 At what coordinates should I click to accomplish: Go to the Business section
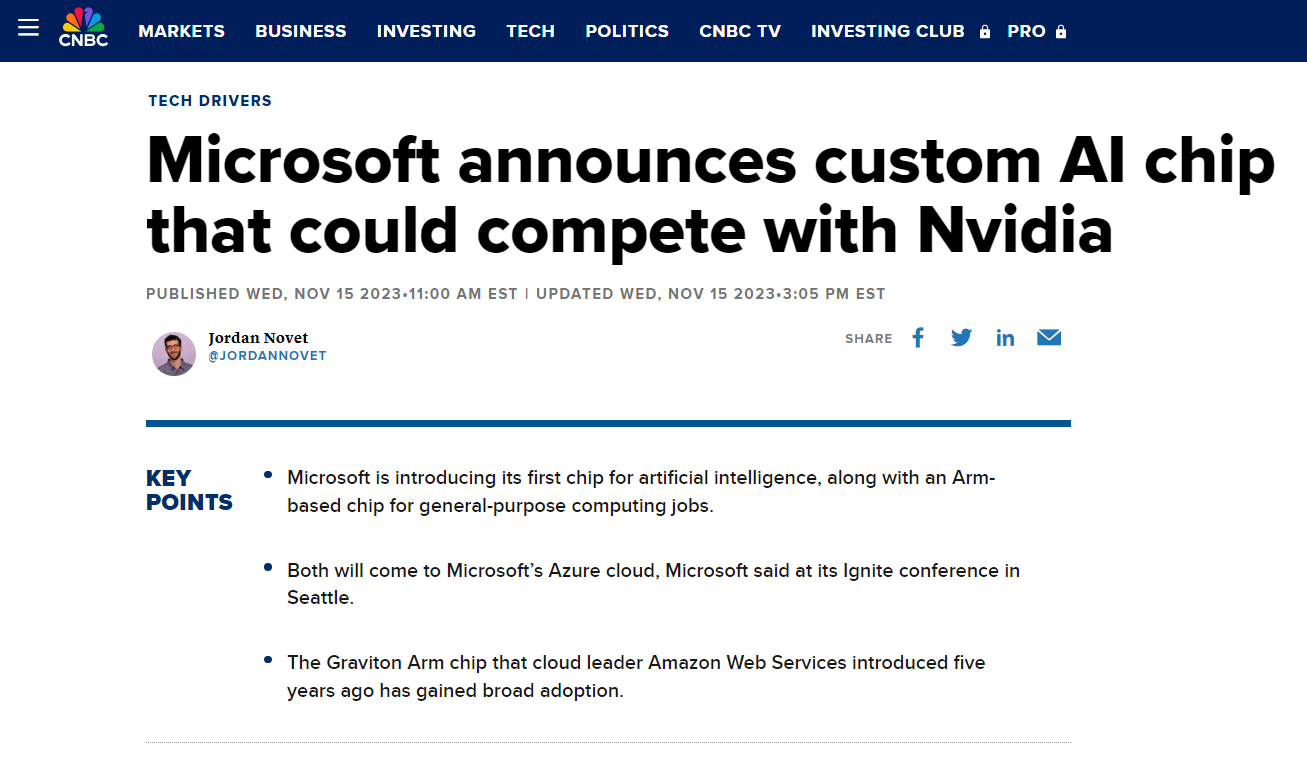(x=300, y=31)
